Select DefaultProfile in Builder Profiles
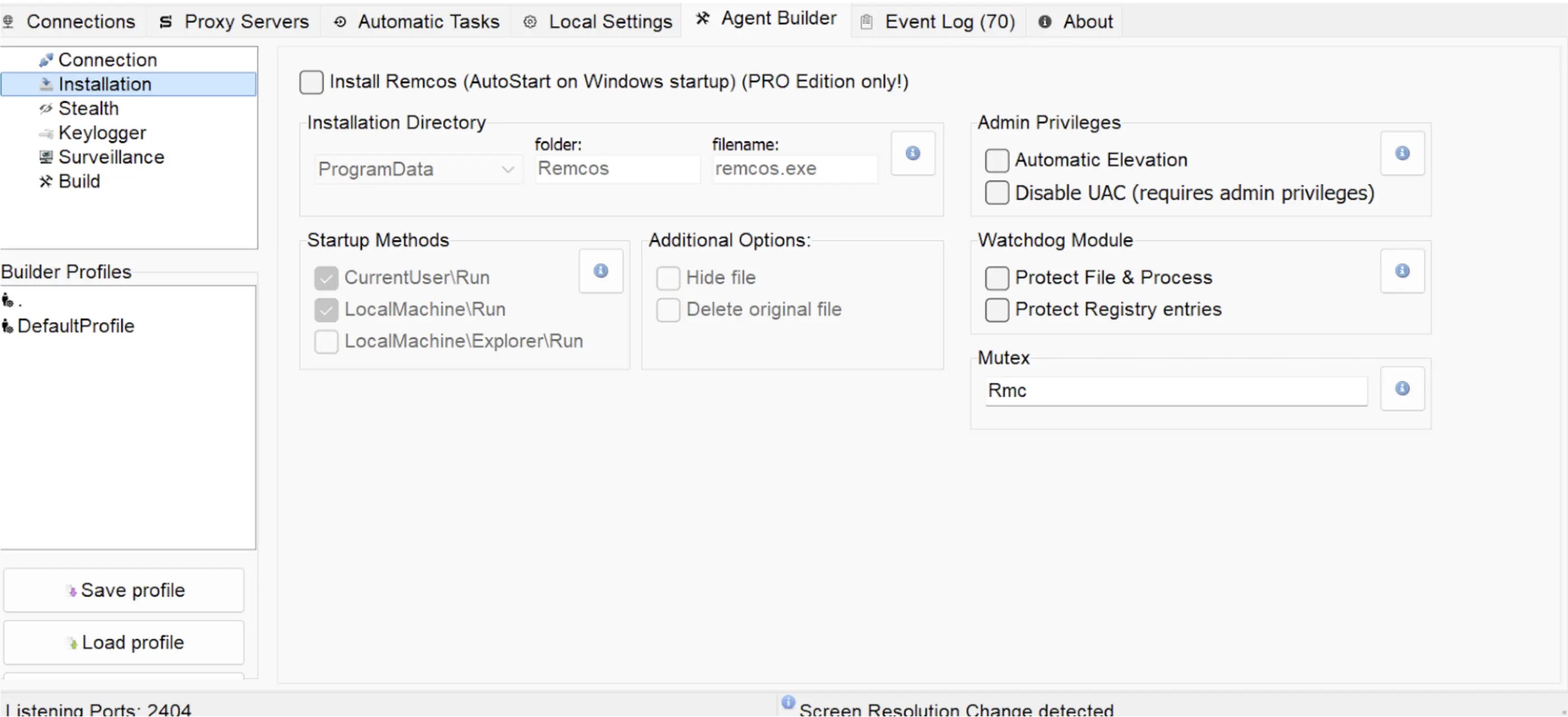 (x=75, y=326)
